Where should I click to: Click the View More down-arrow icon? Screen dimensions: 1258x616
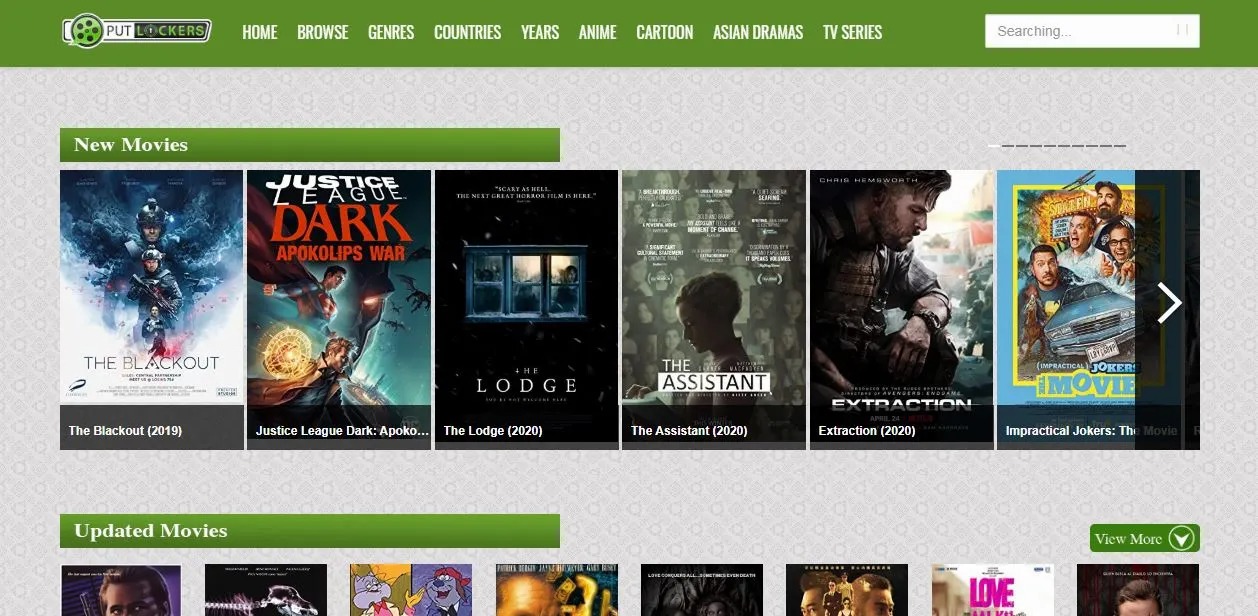click(1181, 539)
